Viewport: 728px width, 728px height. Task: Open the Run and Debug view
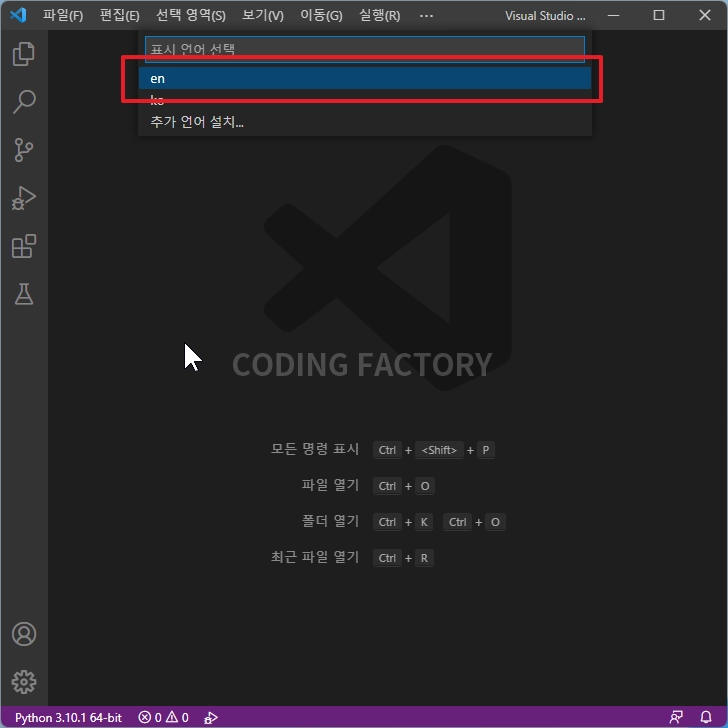tap(24, 198)
